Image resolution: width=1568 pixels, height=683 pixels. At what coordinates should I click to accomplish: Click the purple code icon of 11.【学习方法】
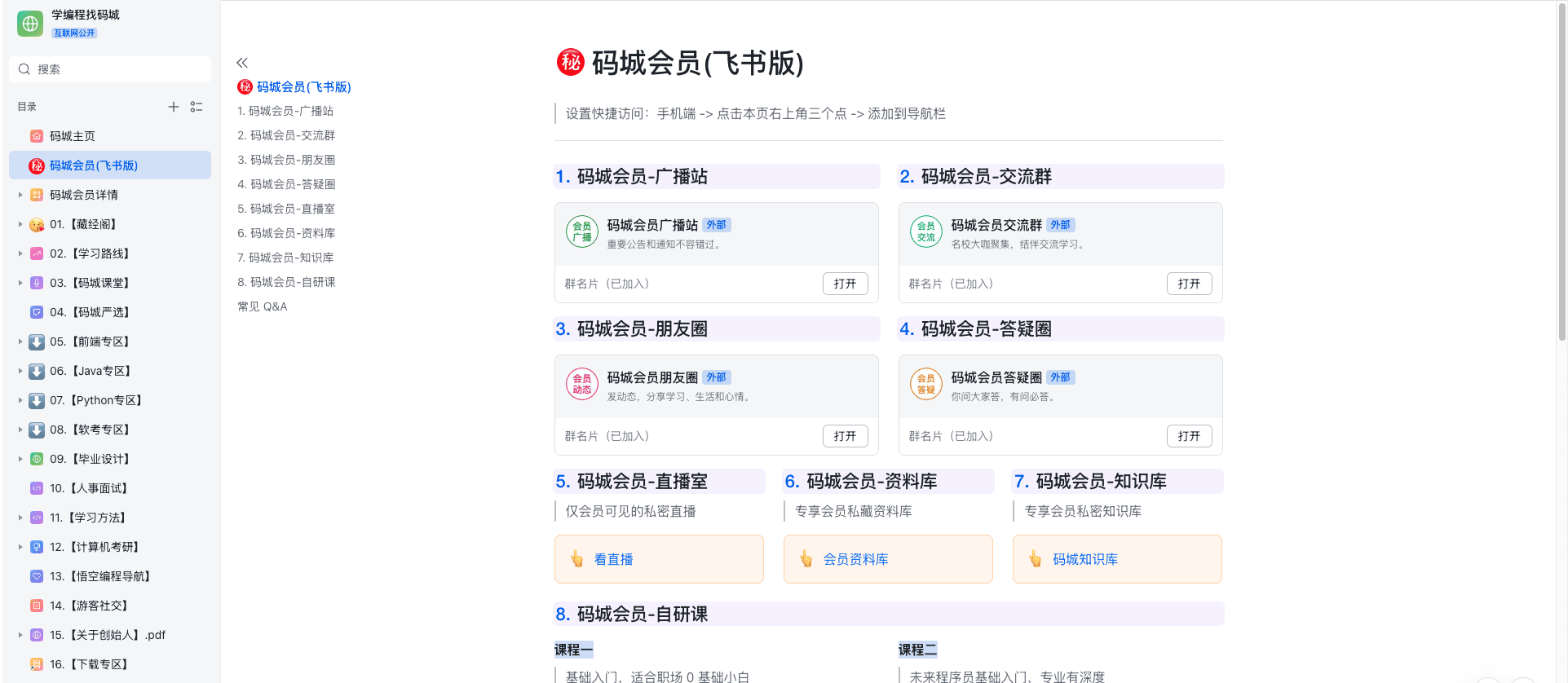[x=37, y=518]
